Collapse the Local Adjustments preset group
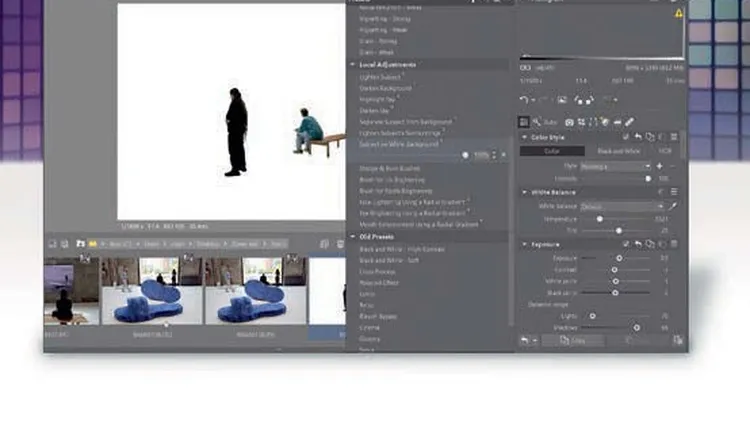The height and width of the screenshot is (421, 750). pos(353,65)
